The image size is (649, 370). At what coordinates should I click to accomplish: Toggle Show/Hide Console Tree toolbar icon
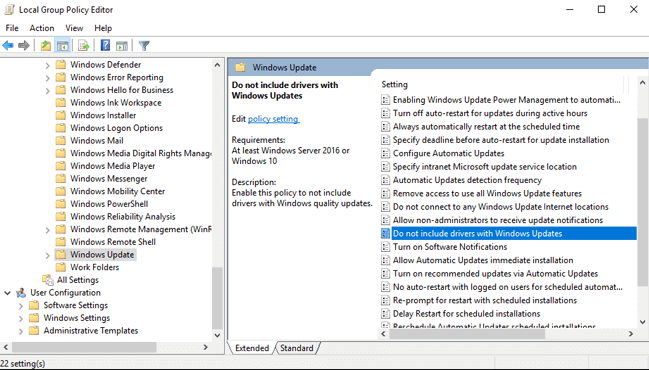coord(62,46)
